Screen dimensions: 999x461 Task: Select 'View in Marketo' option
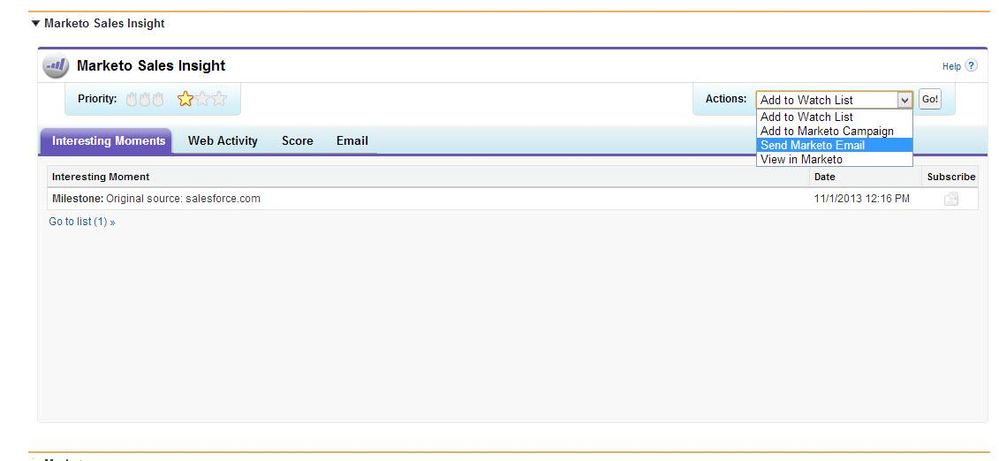point(801,159)
